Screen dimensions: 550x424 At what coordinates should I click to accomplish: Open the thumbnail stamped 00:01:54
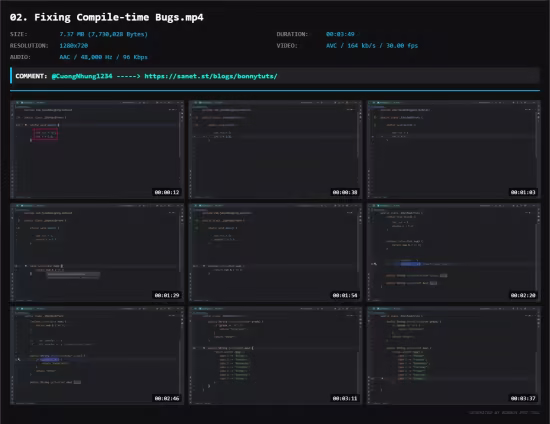[275, 253]
